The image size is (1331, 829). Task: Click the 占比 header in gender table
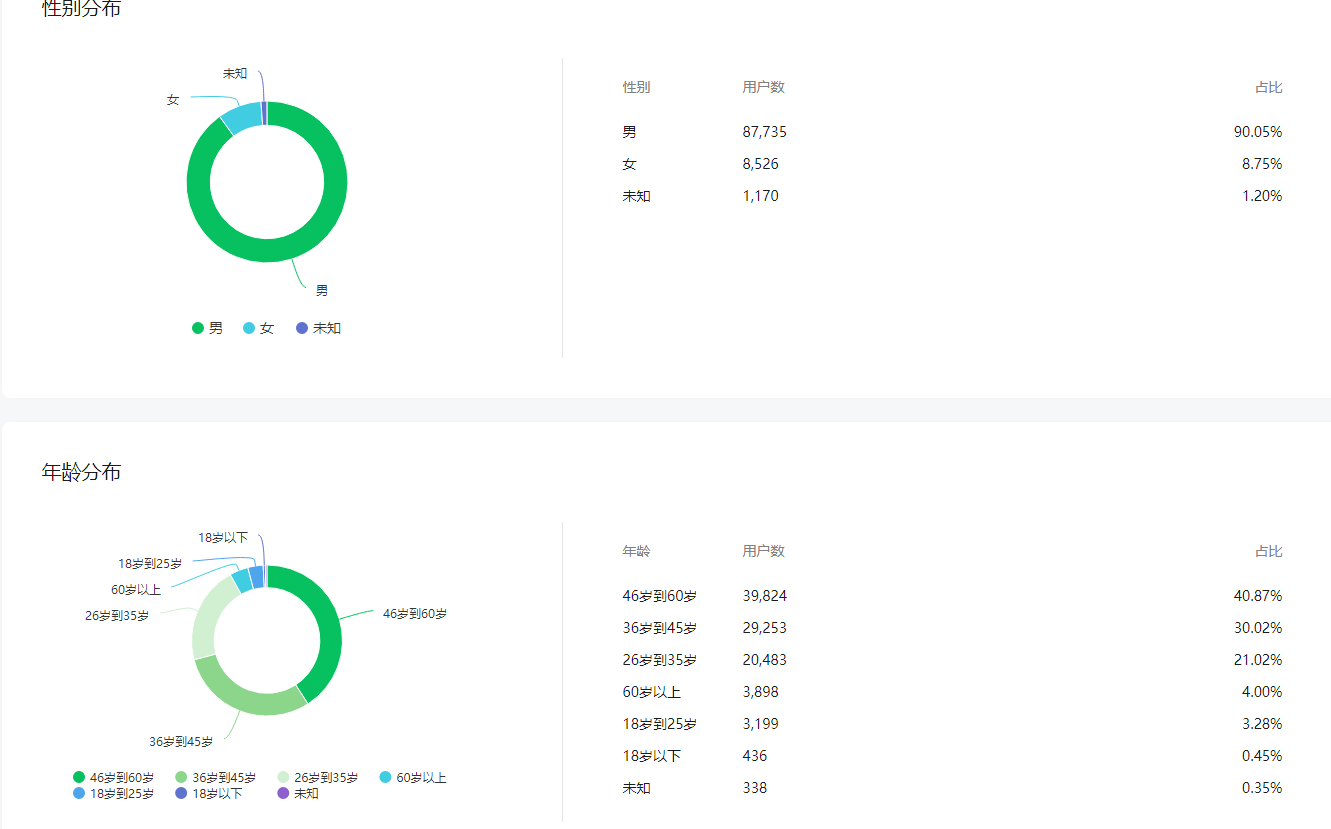1268,87
